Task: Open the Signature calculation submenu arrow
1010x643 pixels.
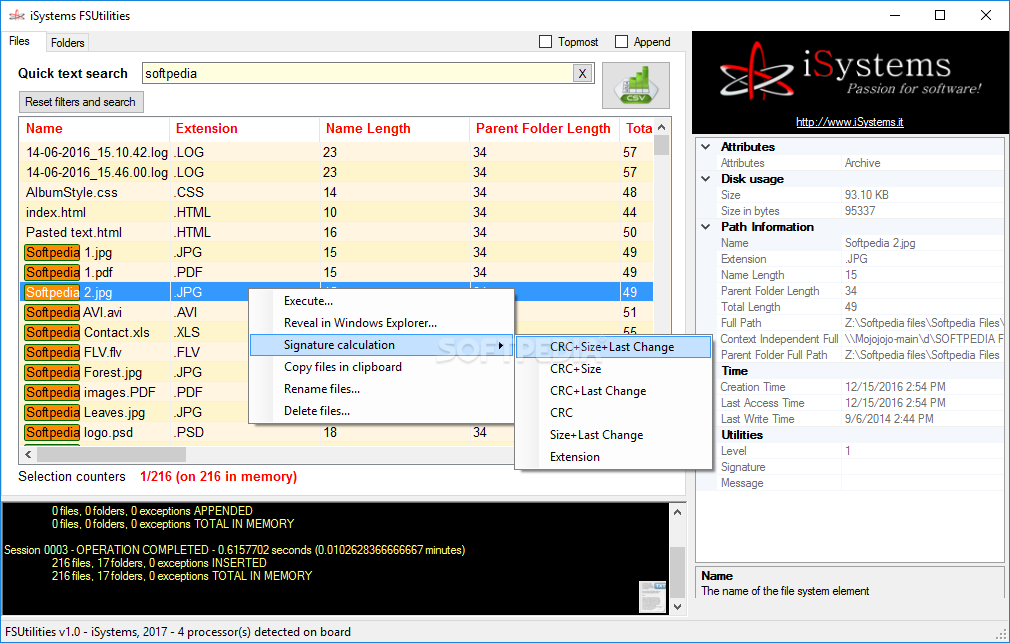Action: [500, 345]
